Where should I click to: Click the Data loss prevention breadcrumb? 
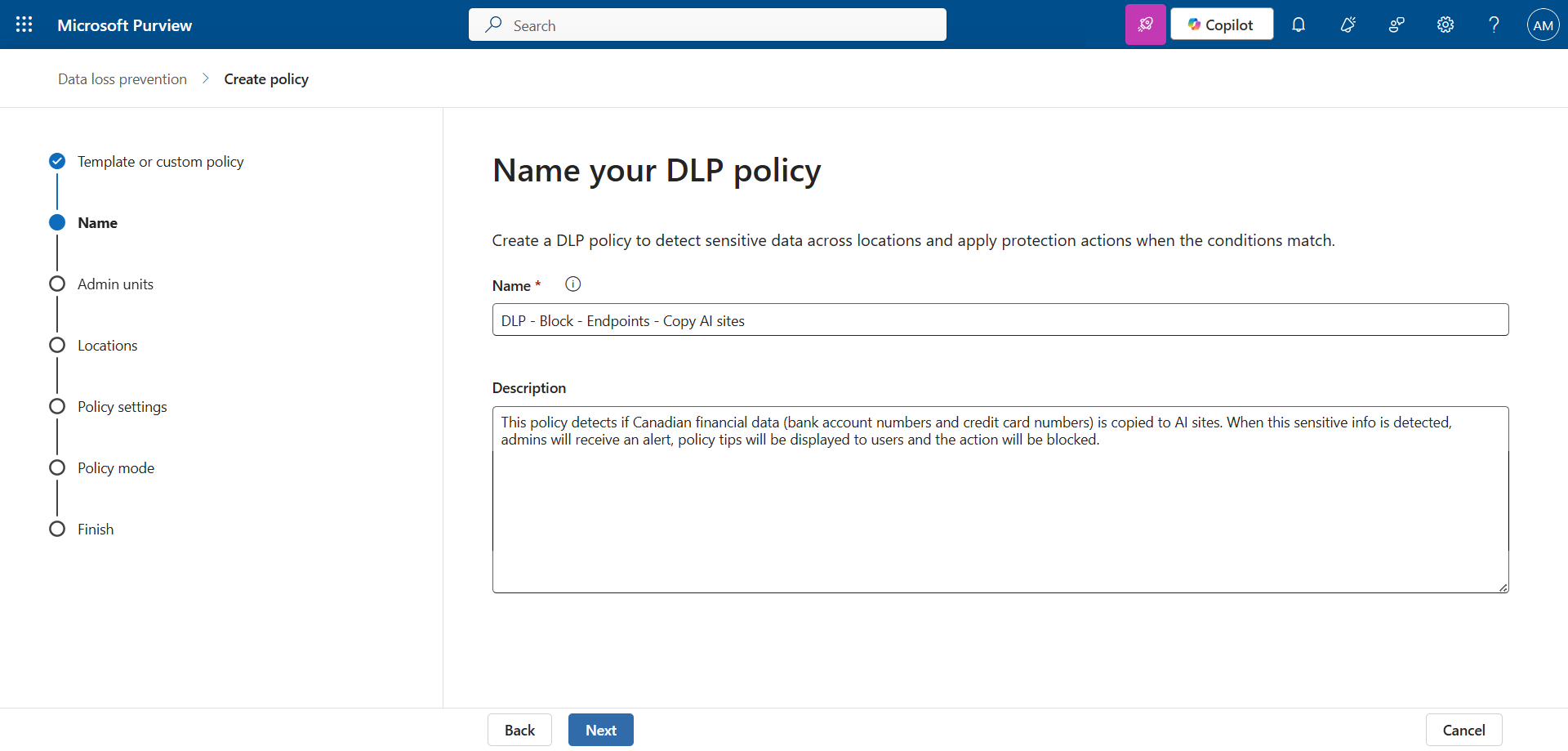click(122, 79)
